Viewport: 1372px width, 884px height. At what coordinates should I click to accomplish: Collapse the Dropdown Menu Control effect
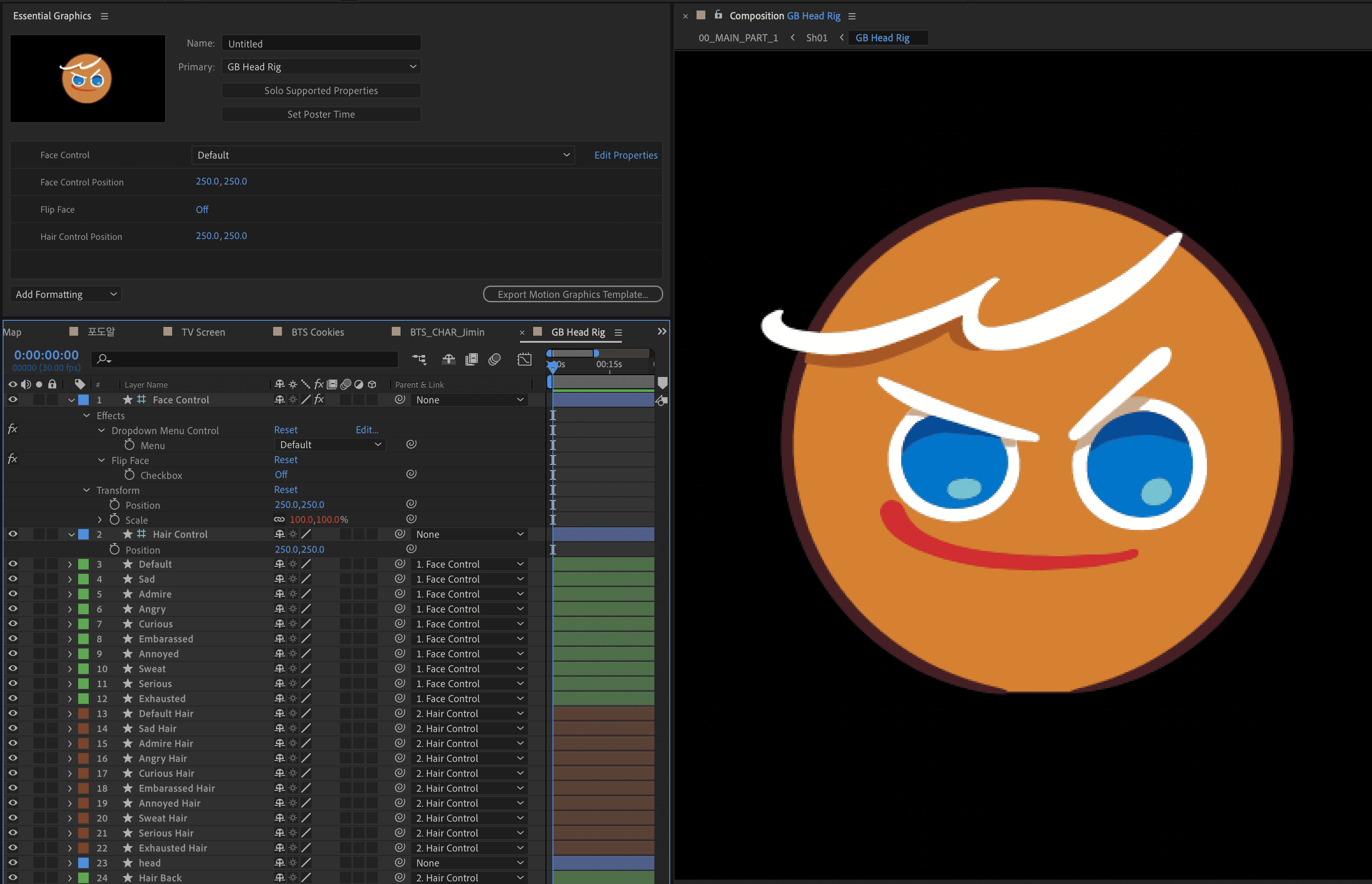[x=101, y=431]
